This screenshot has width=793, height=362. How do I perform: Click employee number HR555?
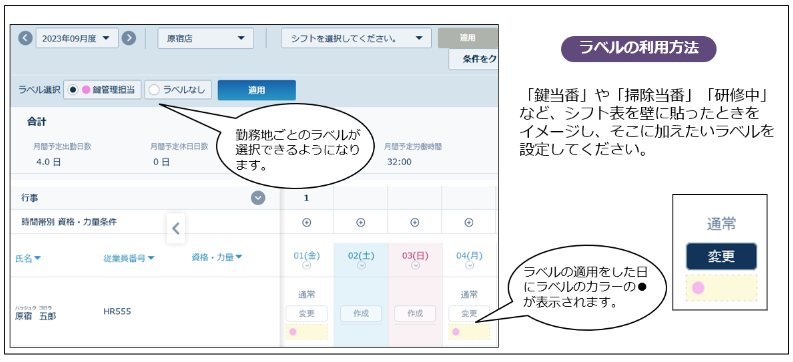click(x=117, y=311)
